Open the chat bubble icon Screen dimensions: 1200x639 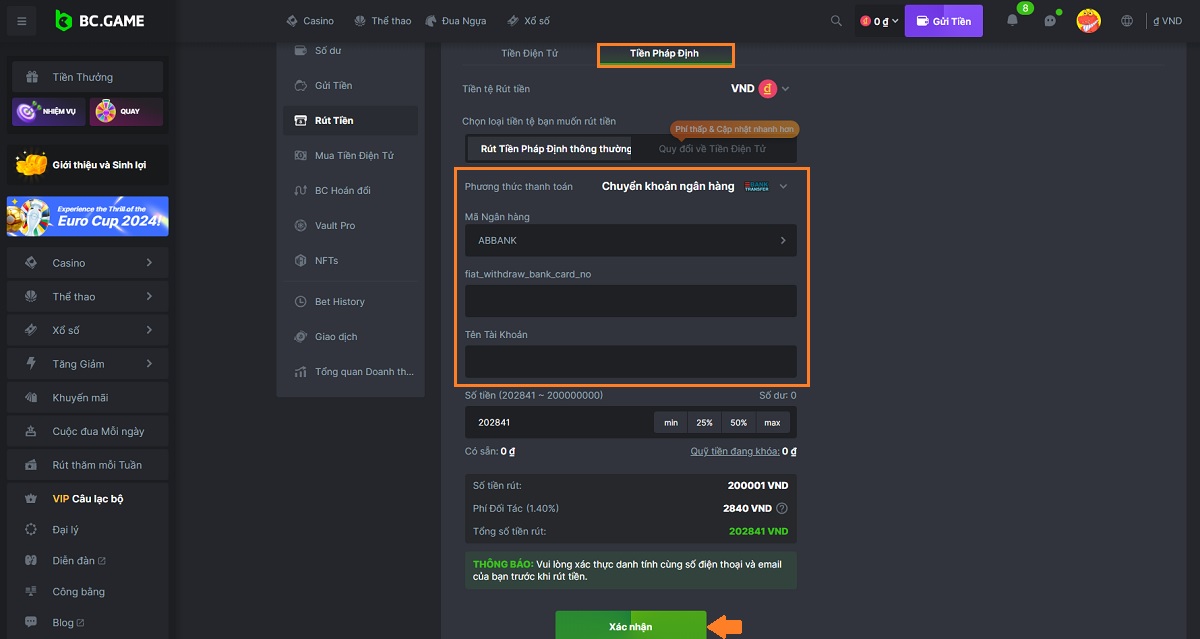[1050, 21]
